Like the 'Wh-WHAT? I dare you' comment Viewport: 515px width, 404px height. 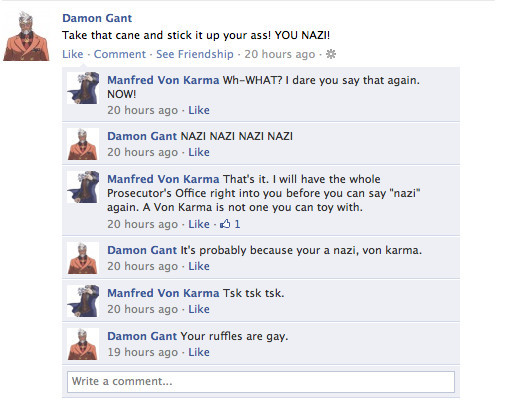[199, 110]
